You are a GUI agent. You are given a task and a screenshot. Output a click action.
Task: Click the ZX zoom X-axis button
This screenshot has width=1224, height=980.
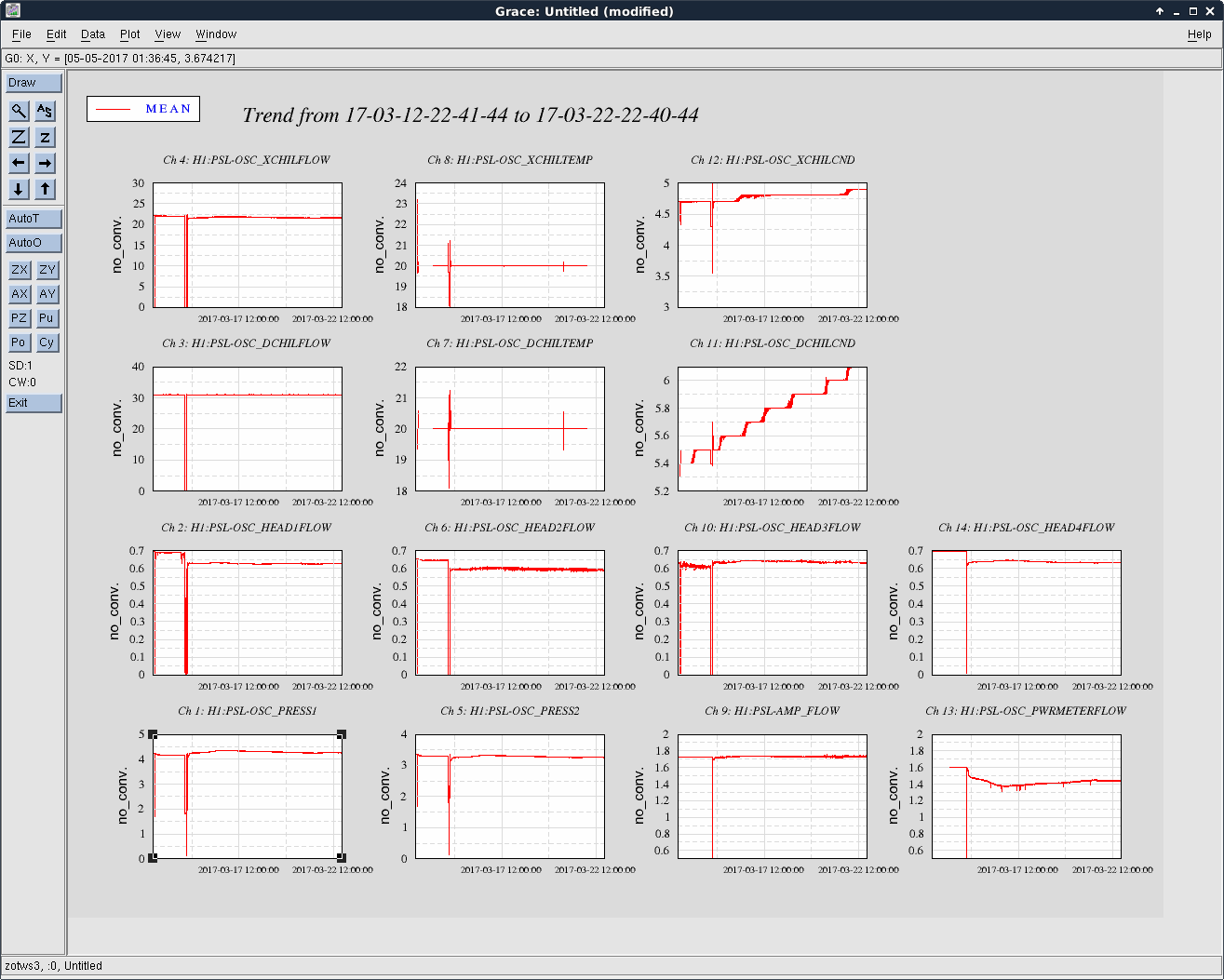[20, 270]
